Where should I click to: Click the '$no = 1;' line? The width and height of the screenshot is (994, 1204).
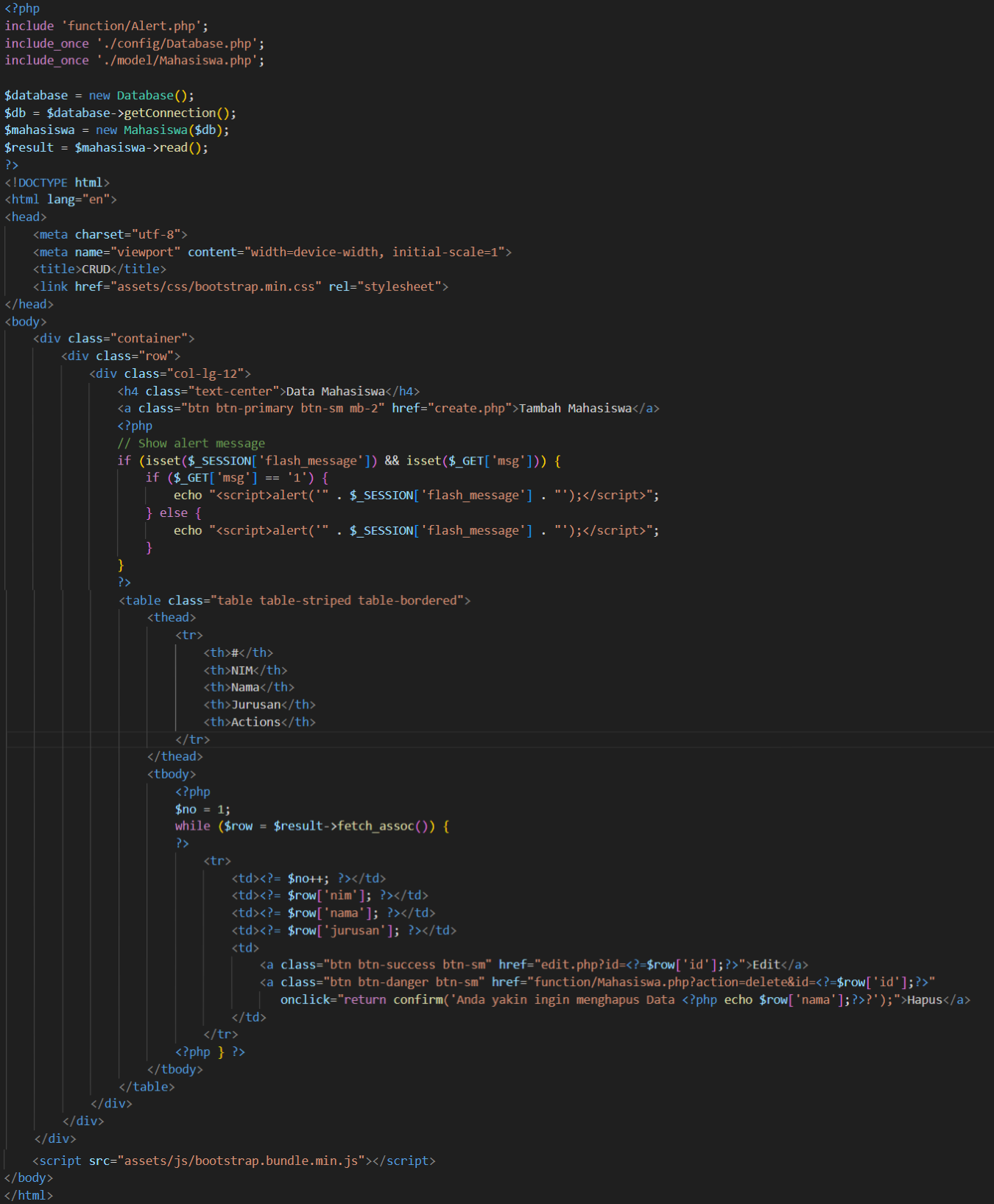202,809
